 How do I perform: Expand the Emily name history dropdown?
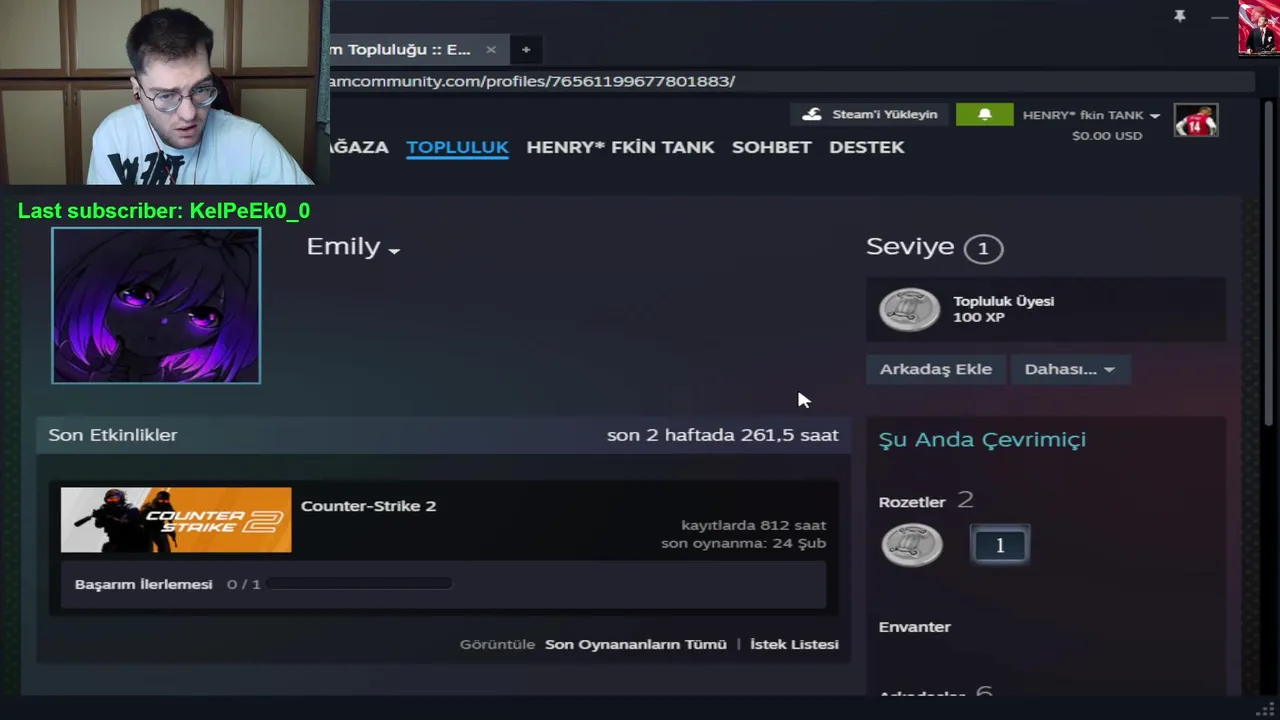[394, 251]
